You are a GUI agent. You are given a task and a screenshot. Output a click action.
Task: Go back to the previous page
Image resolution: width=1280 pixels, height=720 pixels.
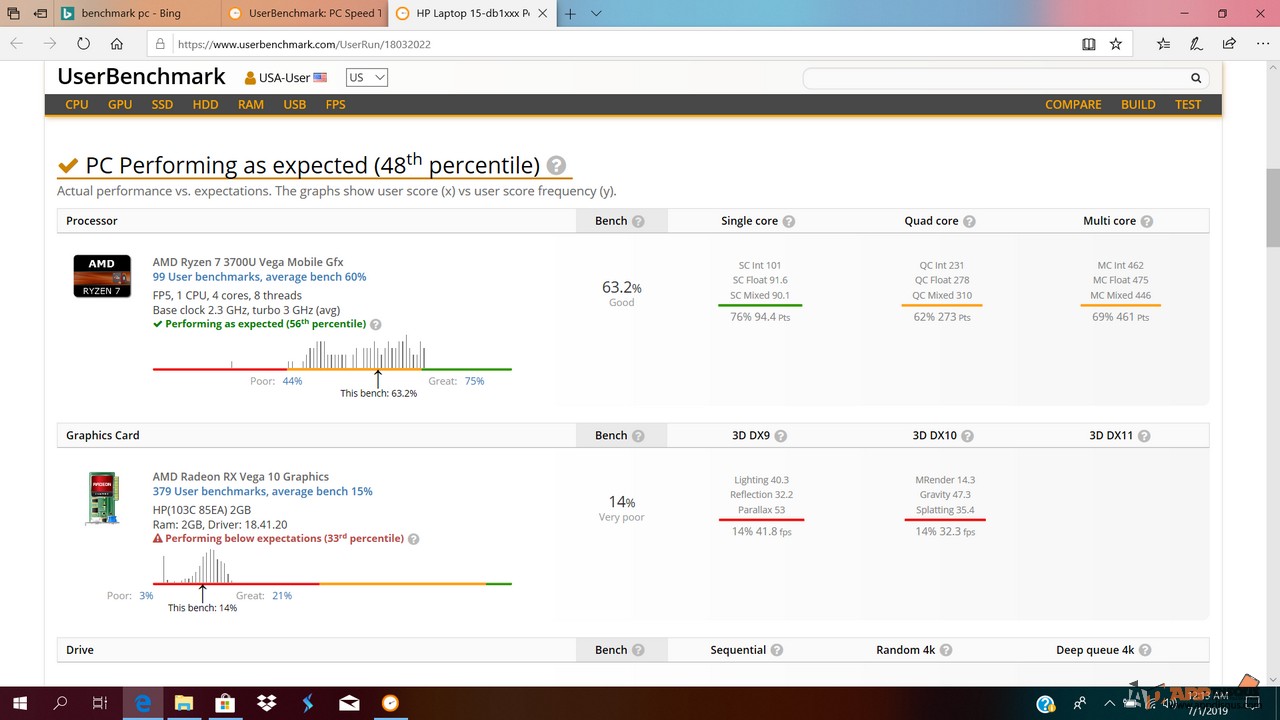pos(17,44)
